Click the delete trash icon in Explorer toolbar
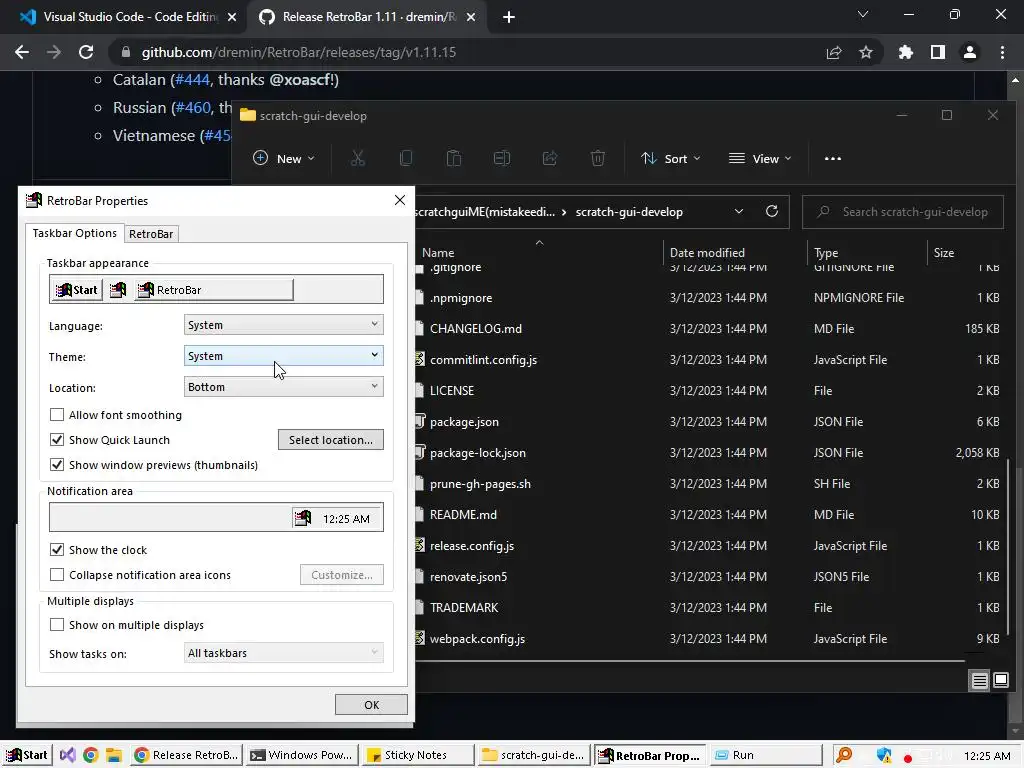The image size is (1024, 768). click(598, 158)
